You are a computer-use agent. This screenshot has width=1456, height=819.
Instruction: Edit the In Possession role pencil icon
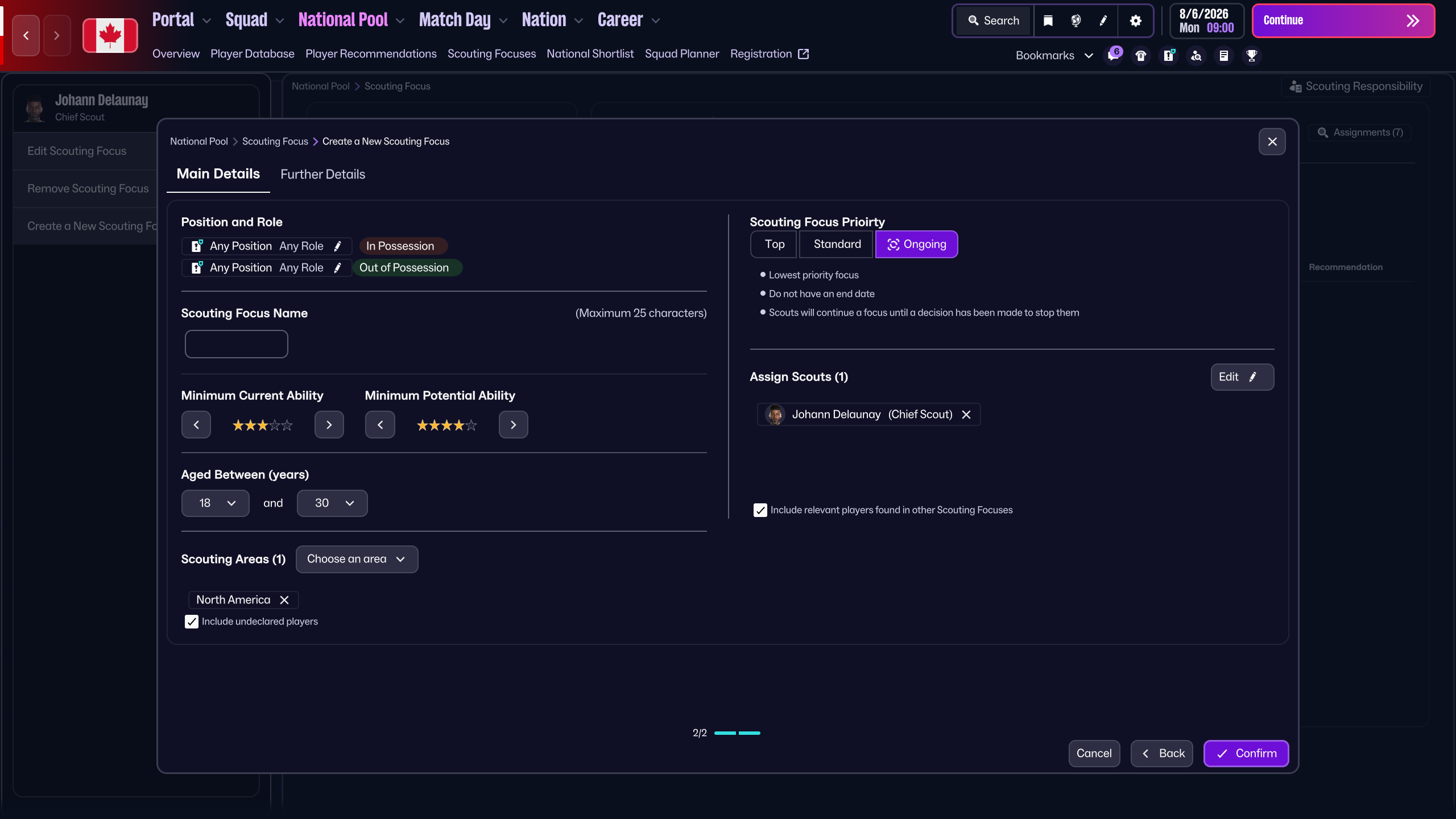[338, 246]
